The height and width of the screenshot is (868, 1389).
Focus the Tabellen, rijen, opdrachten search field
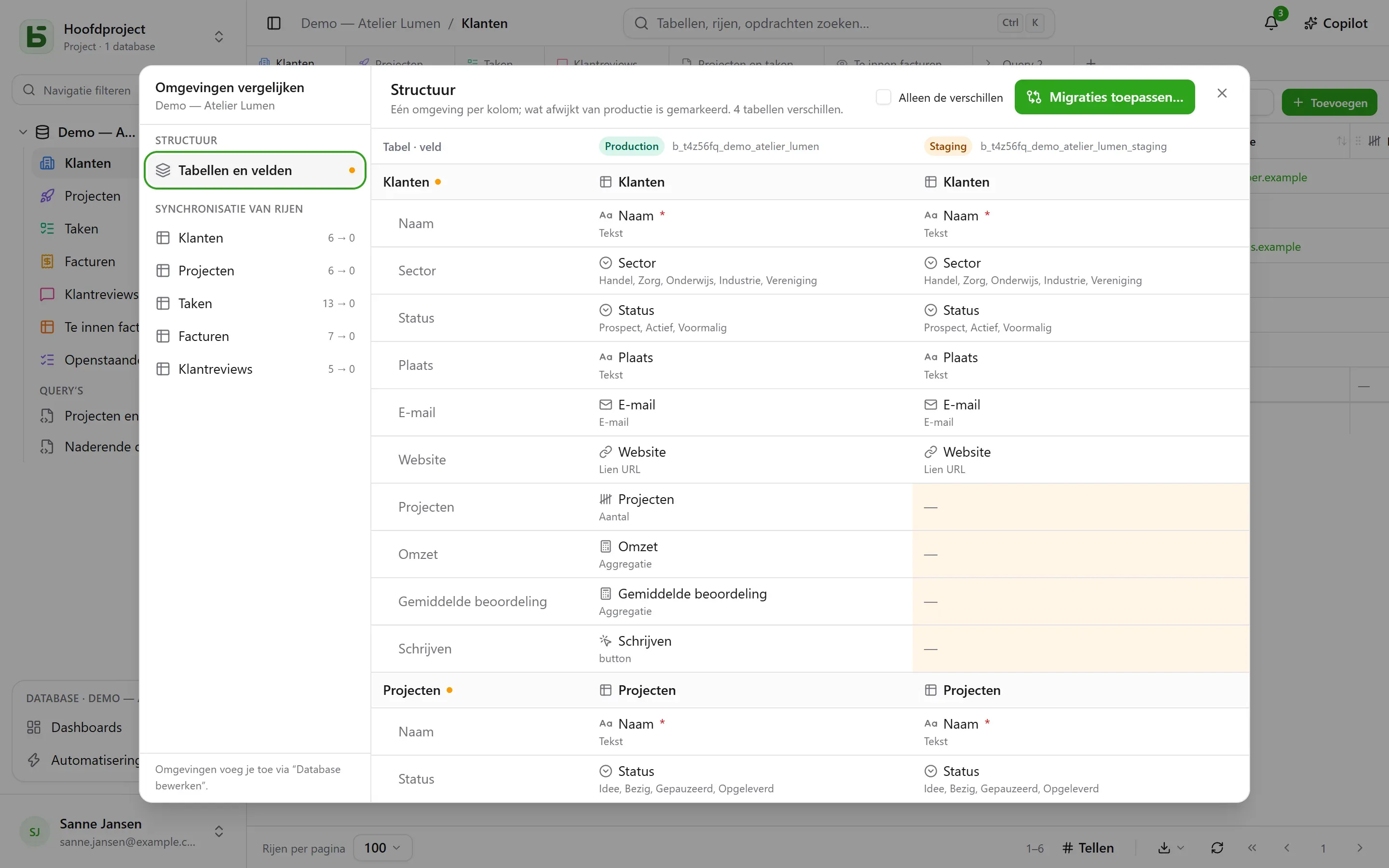click(839, 23)
